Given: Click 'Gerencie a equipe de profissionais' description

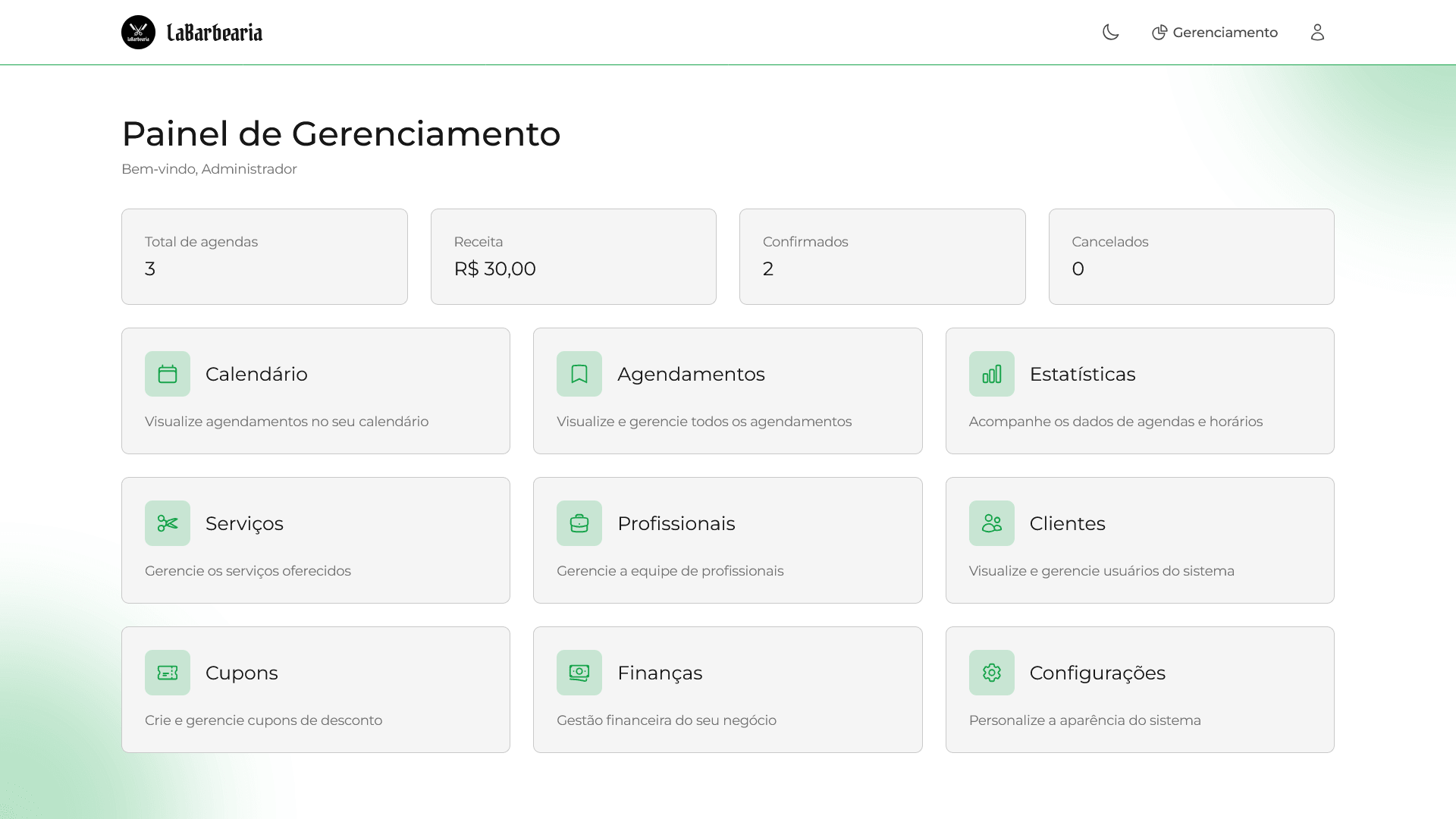Looking at the screenshot, I should click(x=670, y=571).
